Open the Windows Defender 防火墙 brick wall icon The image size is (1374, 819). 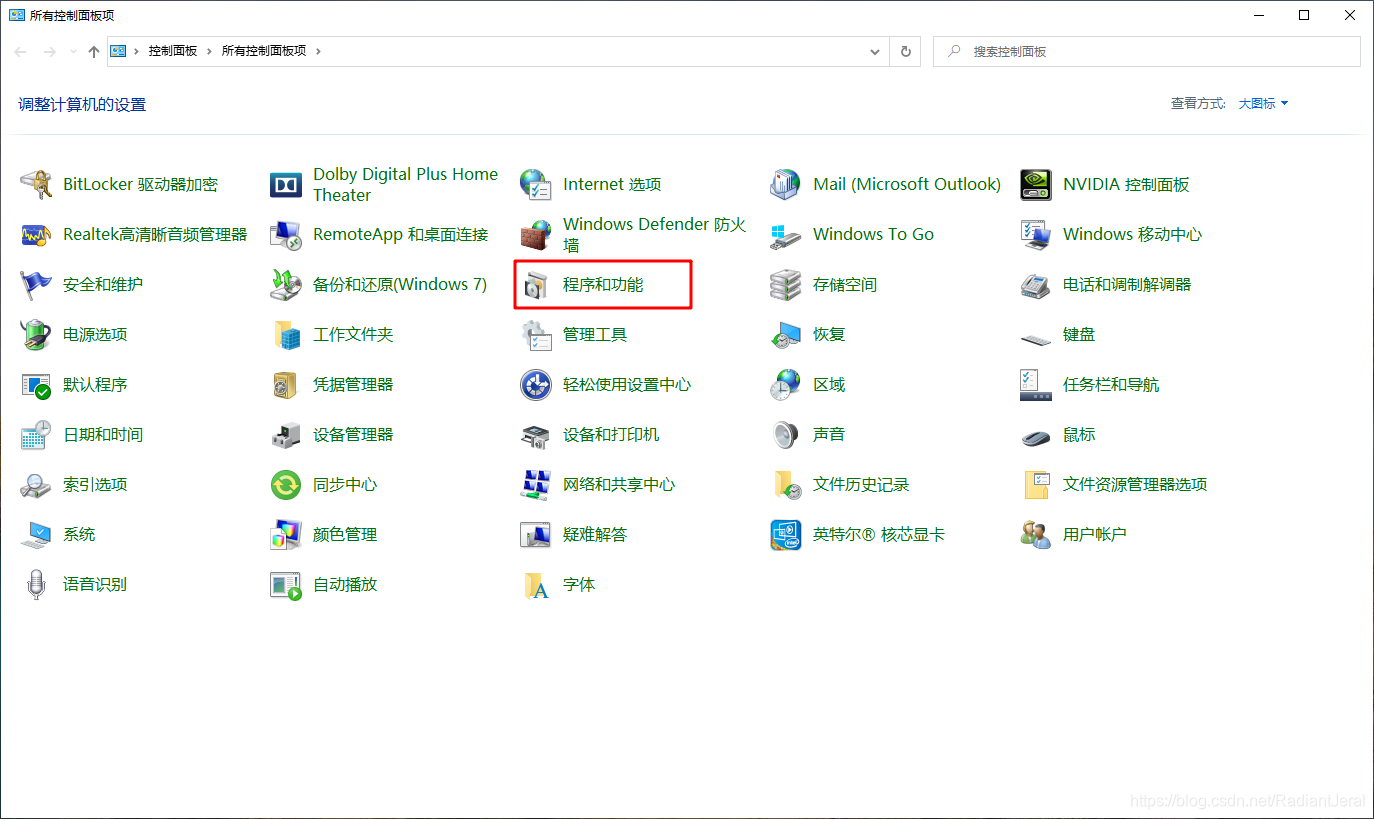pos(536,234)
